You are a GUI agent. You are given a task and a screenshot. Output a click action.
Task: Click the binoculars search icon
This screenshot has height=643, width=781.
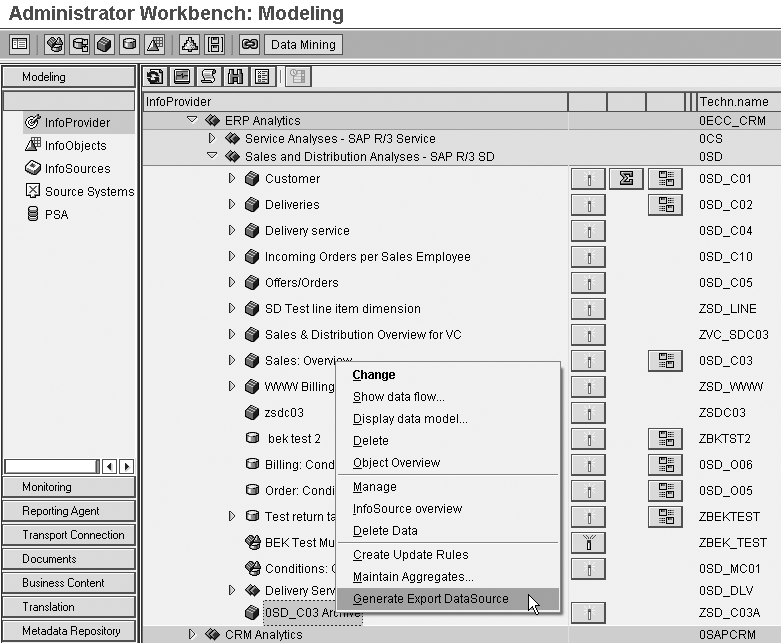(x=235, y=76)
